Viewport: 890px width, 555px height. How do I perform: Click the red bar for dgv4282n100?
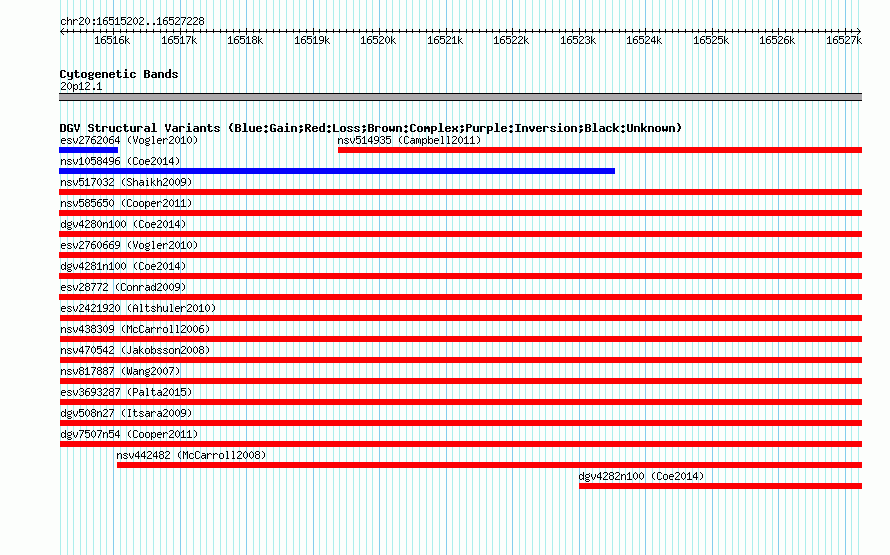pos(720,486)
